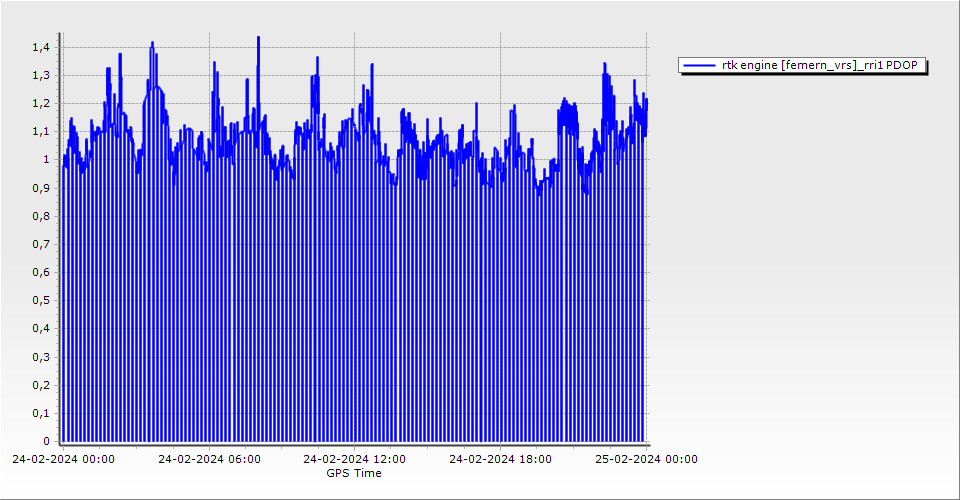This screenshot has width=960, height=500.
Task: Click the 0,8 y-axis tick label
Action: 40,216
